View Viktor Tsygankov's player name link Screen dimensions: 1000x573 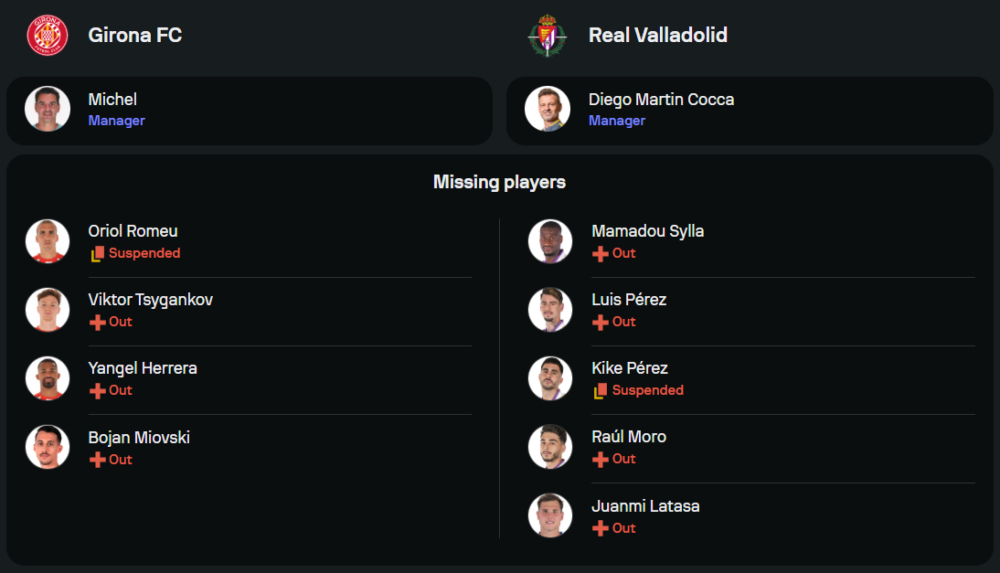coord(150,300)
